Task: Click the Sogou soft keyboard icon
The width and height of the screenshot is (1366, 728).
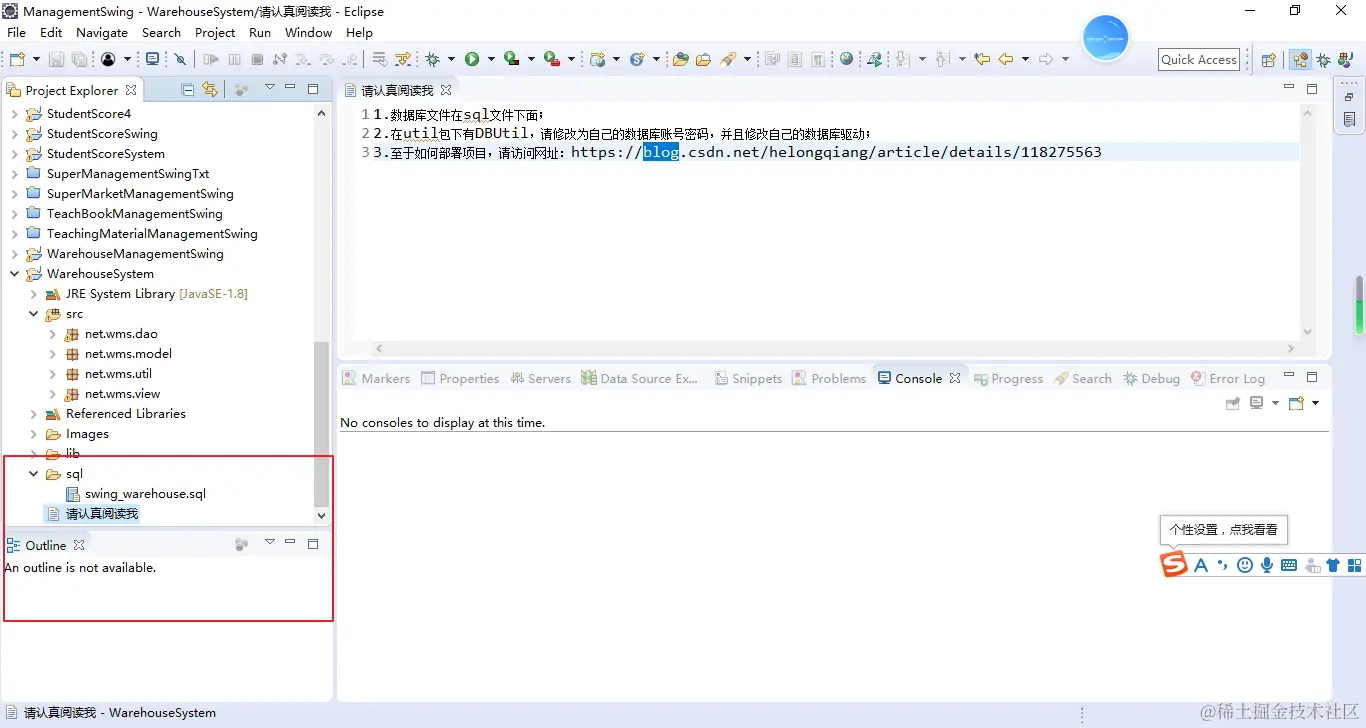Action: (1289, 565)
